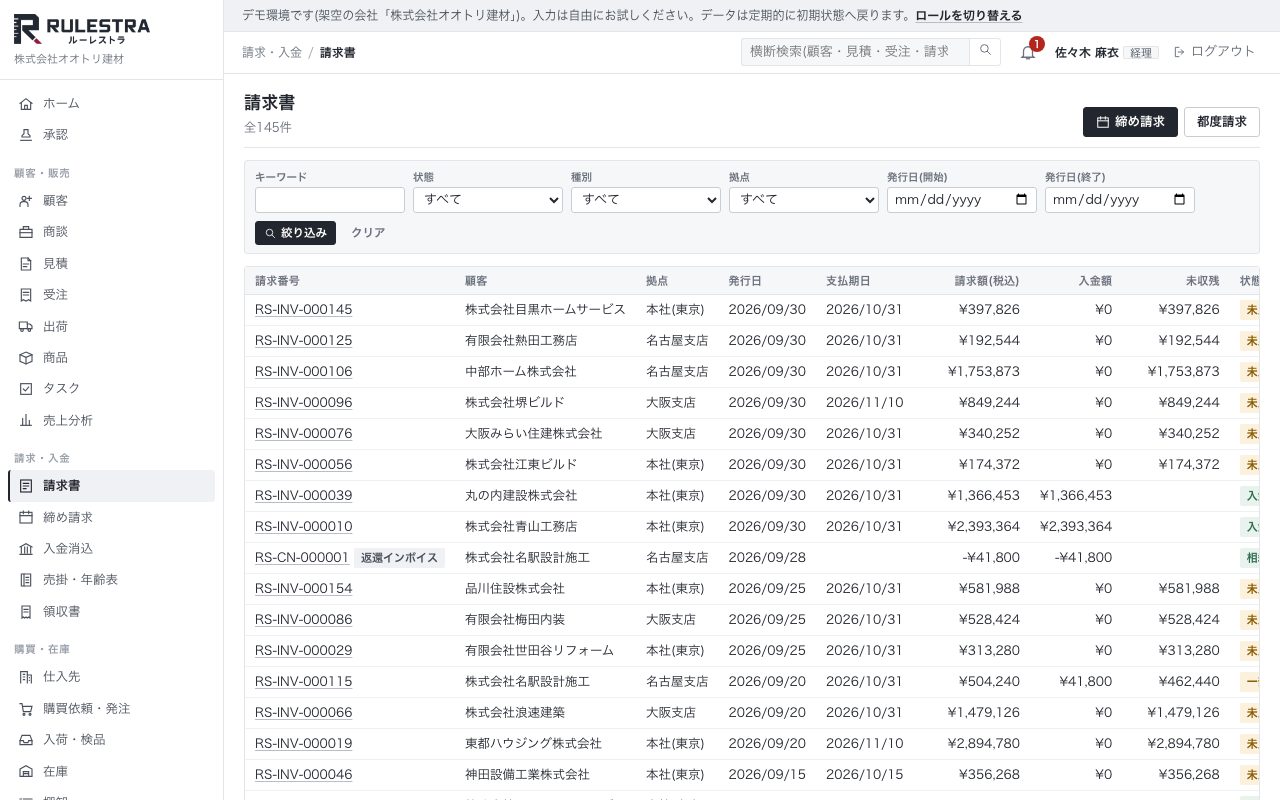
Task: Click ロールを切り替える link in the banner
Action: pos(969,16)
